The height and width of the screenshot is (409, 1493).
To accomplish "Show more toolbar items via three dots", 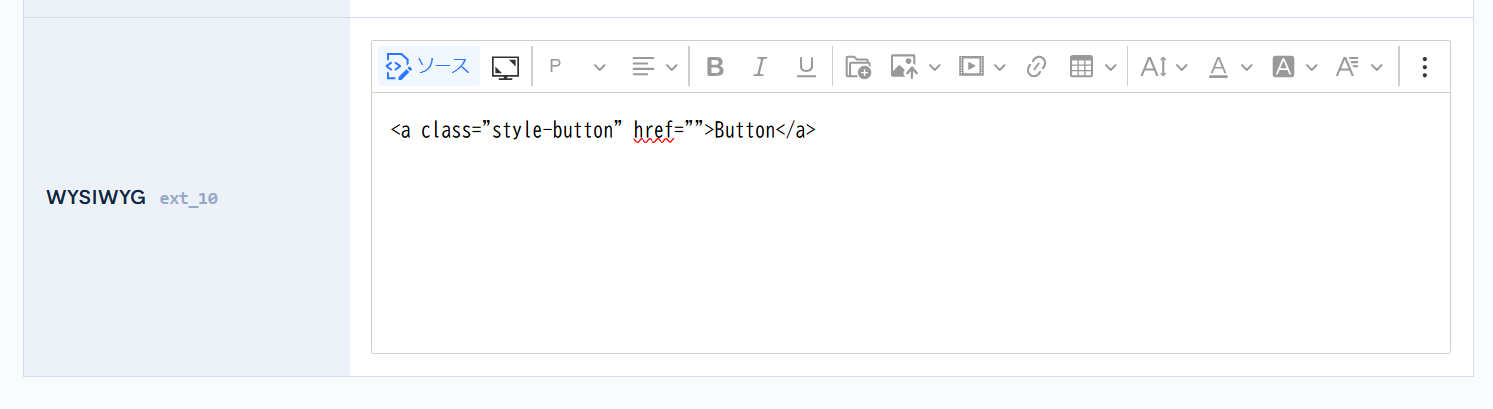I will 1425,67.
